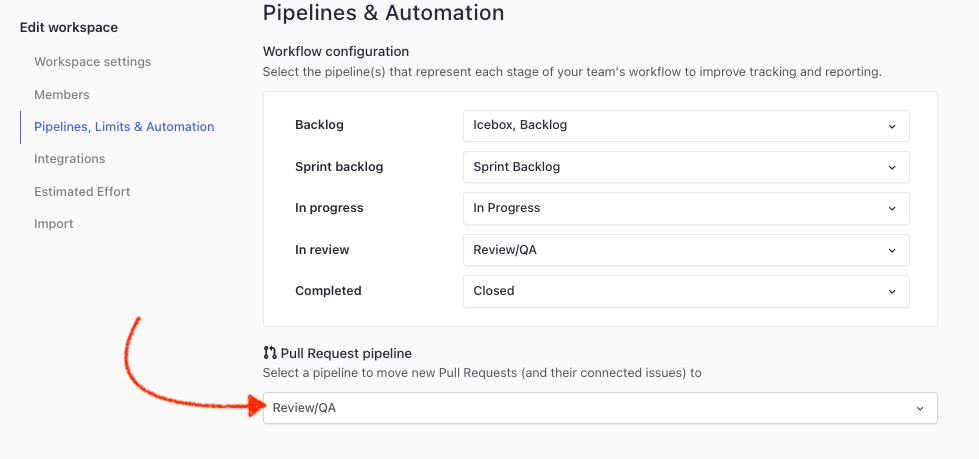The image size is (979, 459).
Task: Open the In progress pipeline dropdown
Action: tap(685, 208)
